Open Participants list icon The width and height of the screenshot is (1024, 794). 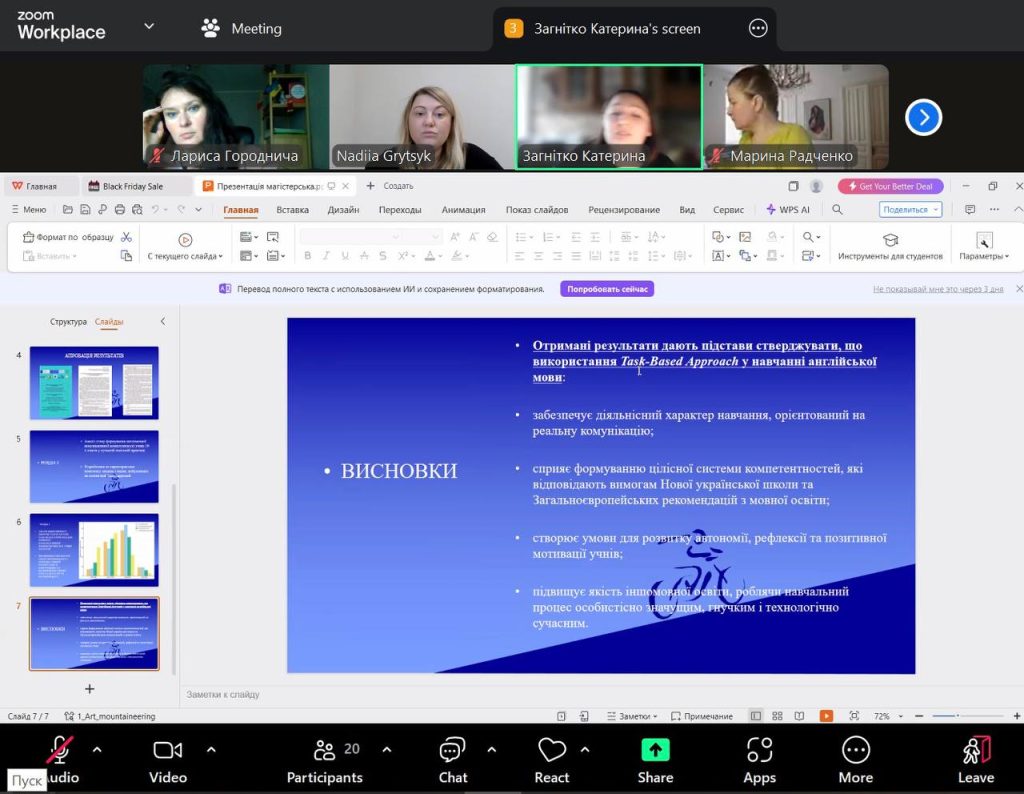[x=324, y=750]
